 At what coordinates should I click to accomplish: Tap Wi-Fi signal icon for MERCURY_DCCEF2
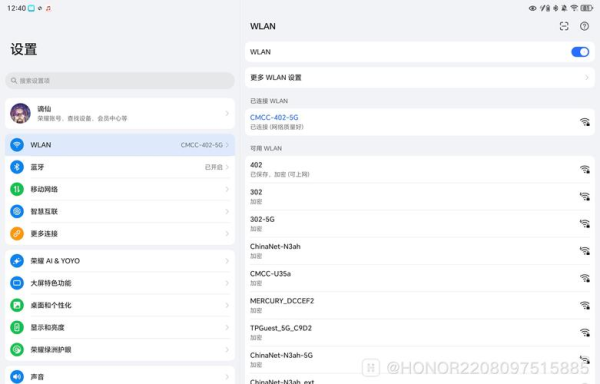click(x=584, y=305)
